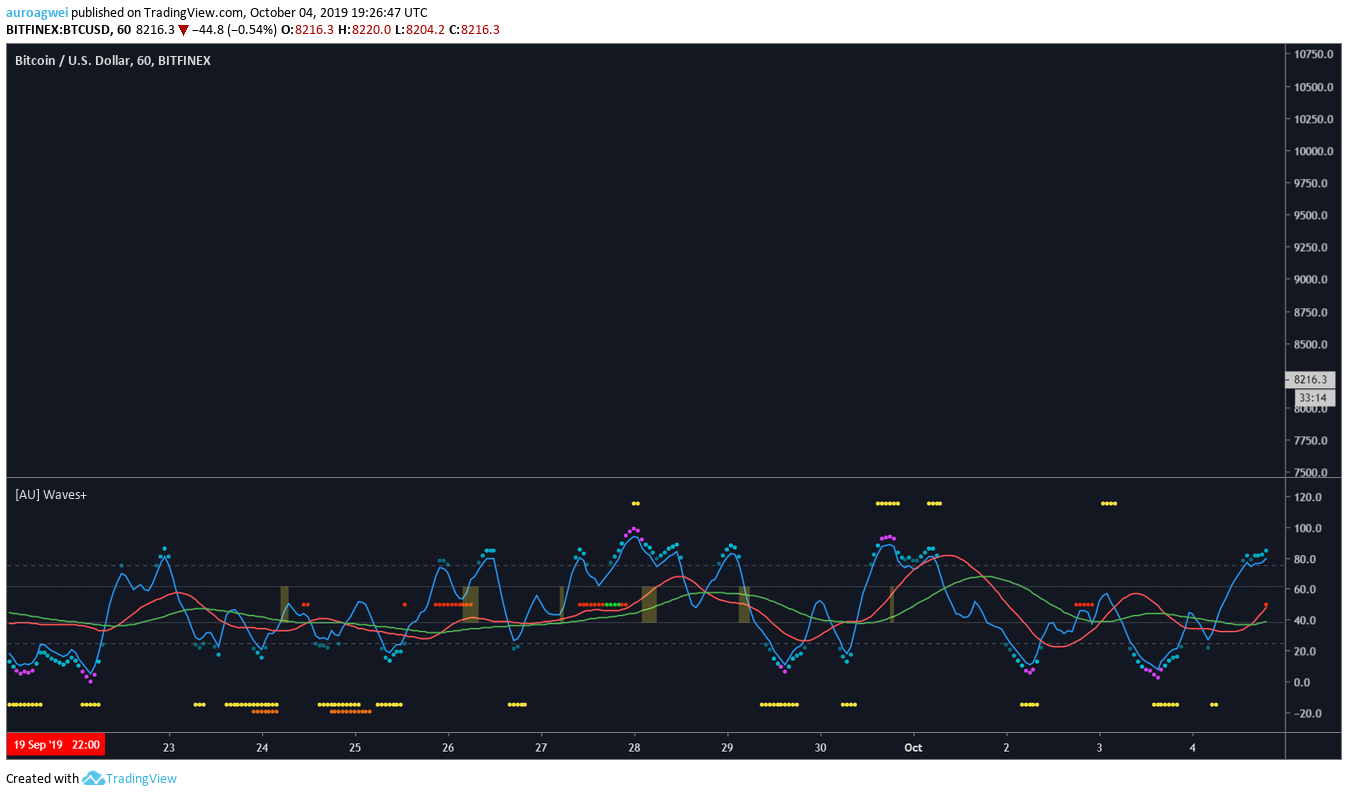Click the TradingView wordmark beside the logo
The image size is (1348, 796).
click(x=142, y=778)
